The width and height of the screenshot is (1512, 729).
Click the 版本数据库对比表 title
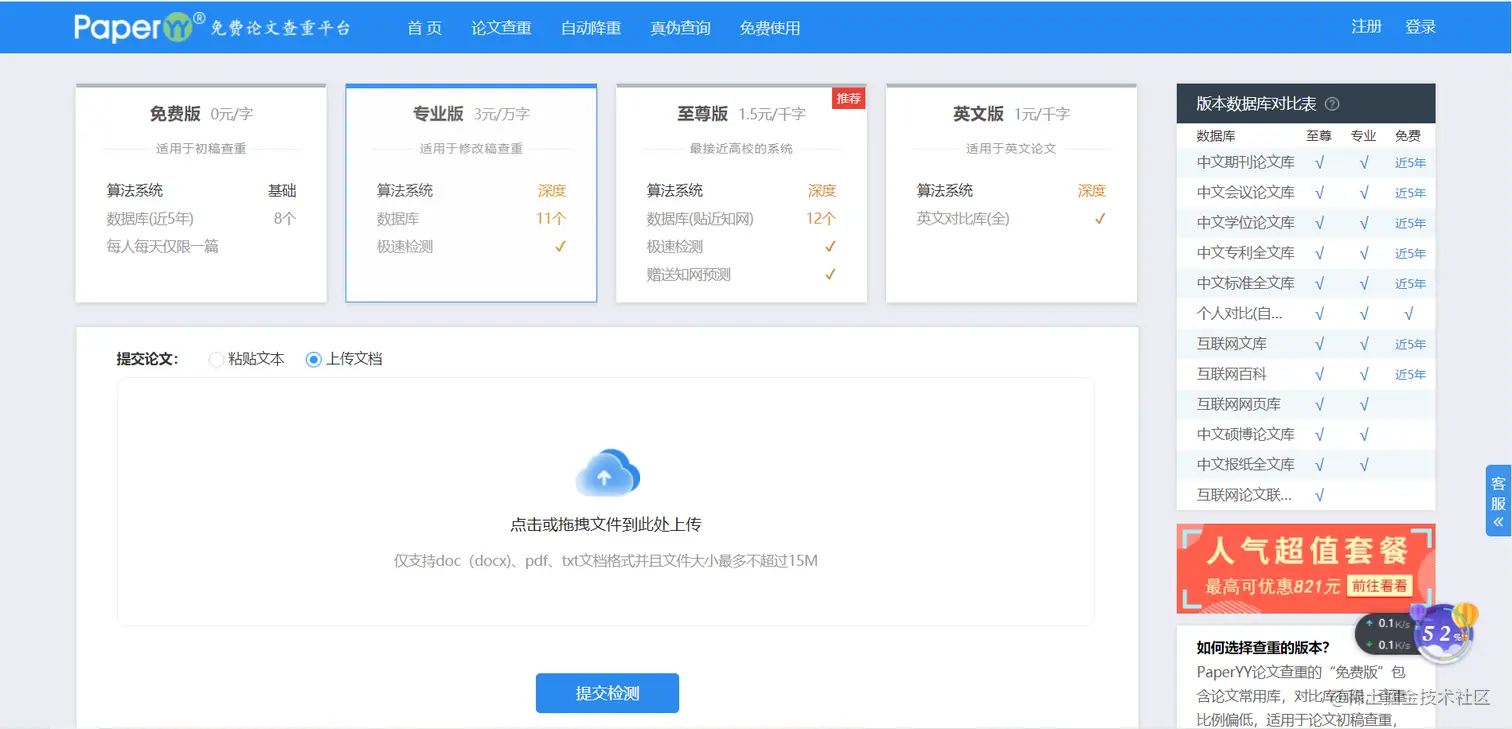tap(1256, 104)
